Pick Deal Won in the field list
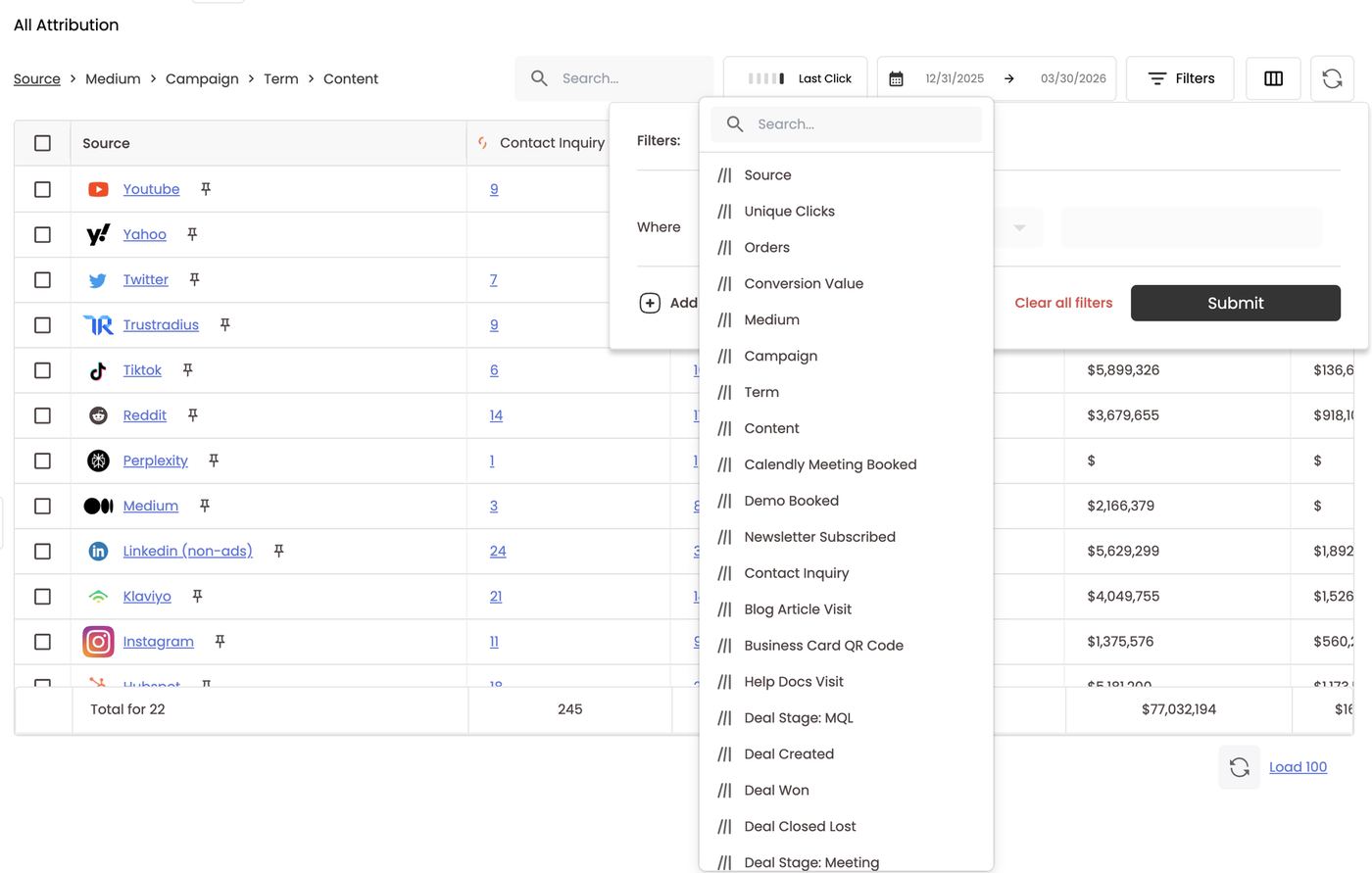This screenshot has height=873, width=1372. (x=846, y=790)
